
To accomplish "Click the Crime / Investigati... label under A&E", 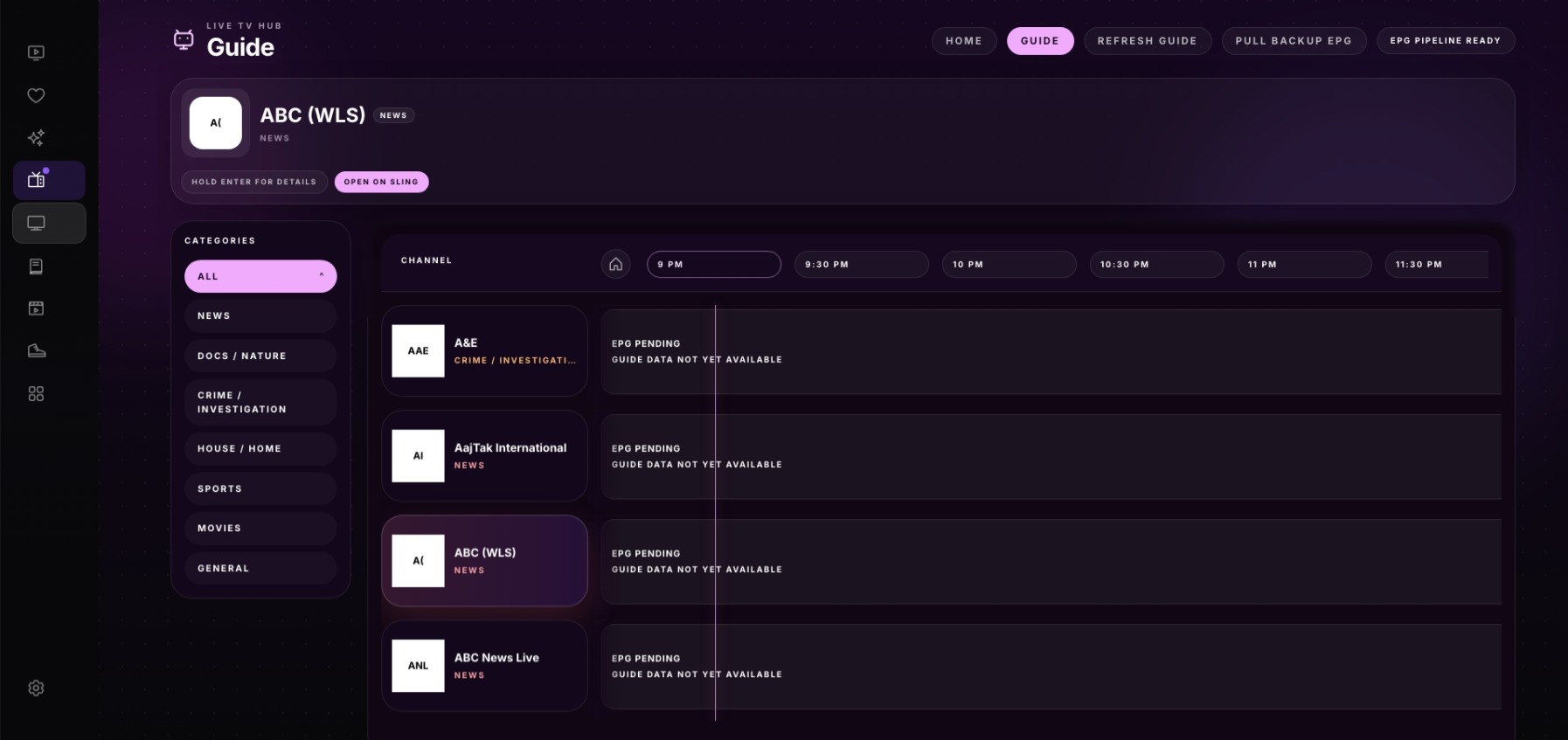I will pyautogui.click(x=515, y=361).
